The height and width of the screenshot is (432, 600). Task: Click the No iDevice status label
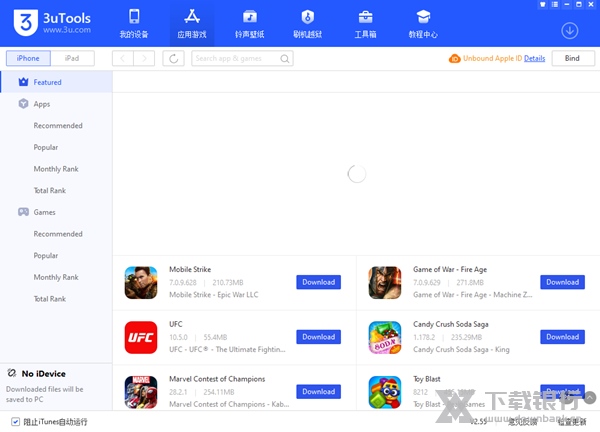click(x=43, y=373)
